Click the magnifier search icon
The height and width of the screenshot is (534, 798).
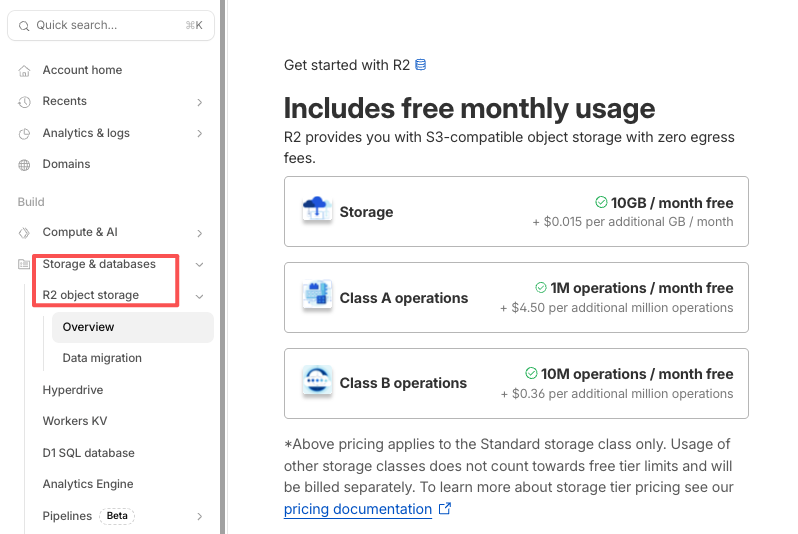pyautogui.click(x=24, y=26)
